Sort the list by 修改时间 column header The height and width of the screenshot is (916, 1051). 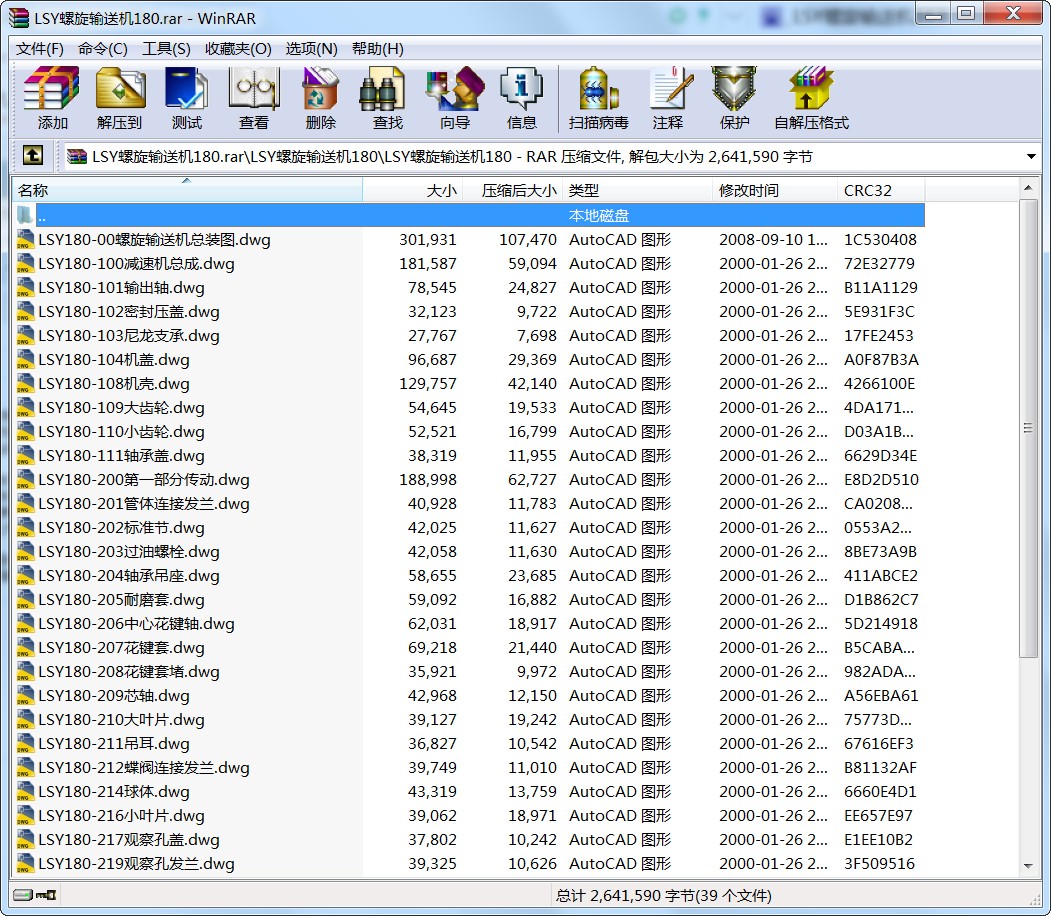(774, 190)
